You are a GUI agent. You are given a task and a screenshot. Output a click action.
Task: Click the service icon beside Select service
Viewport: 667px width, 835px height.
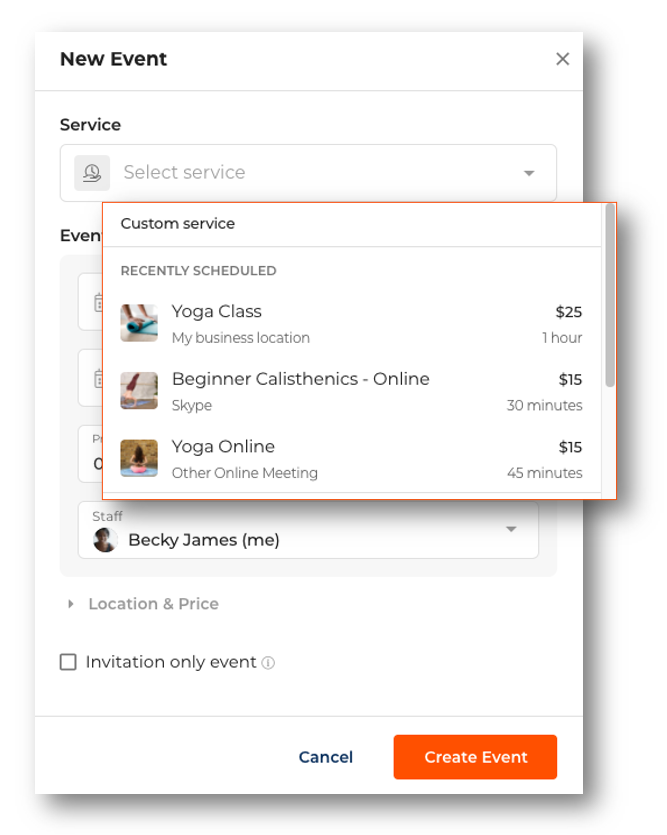click(x=92, y=173)
